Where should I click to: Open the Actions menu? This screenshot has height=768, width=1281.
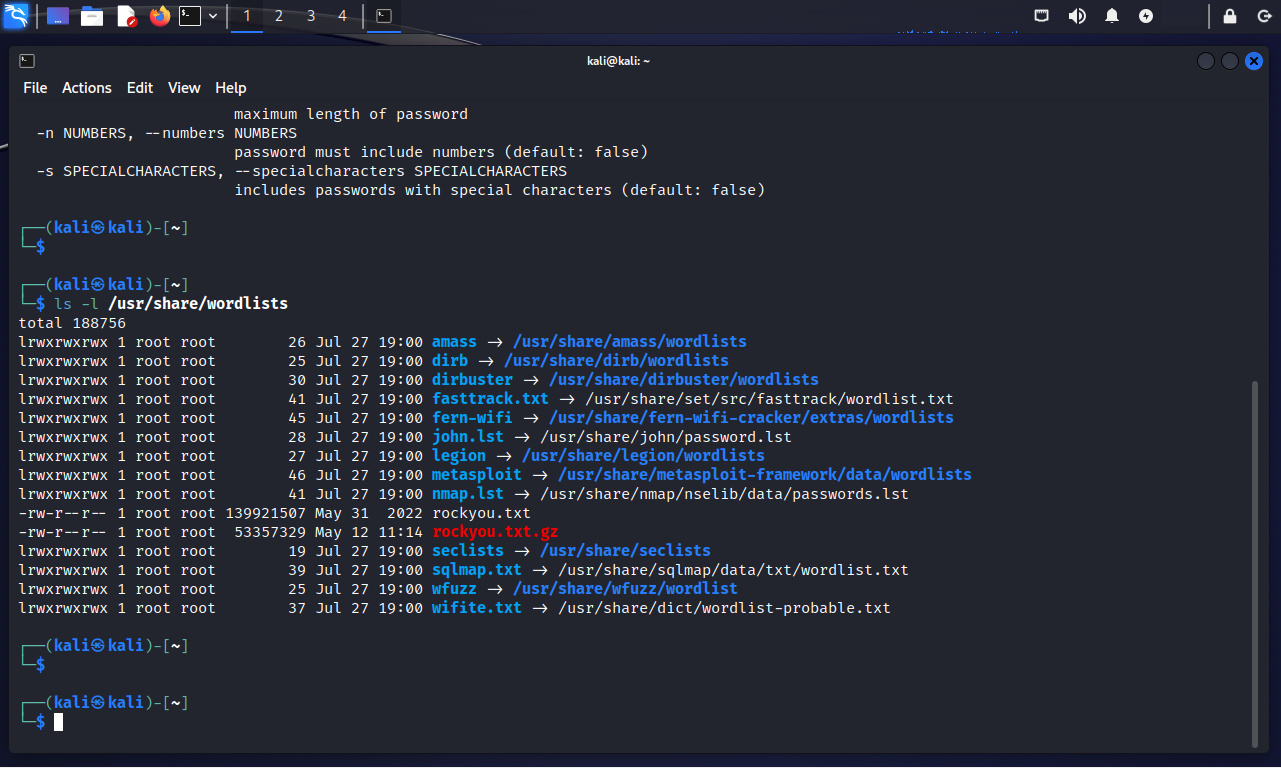(x=87, y=88)
